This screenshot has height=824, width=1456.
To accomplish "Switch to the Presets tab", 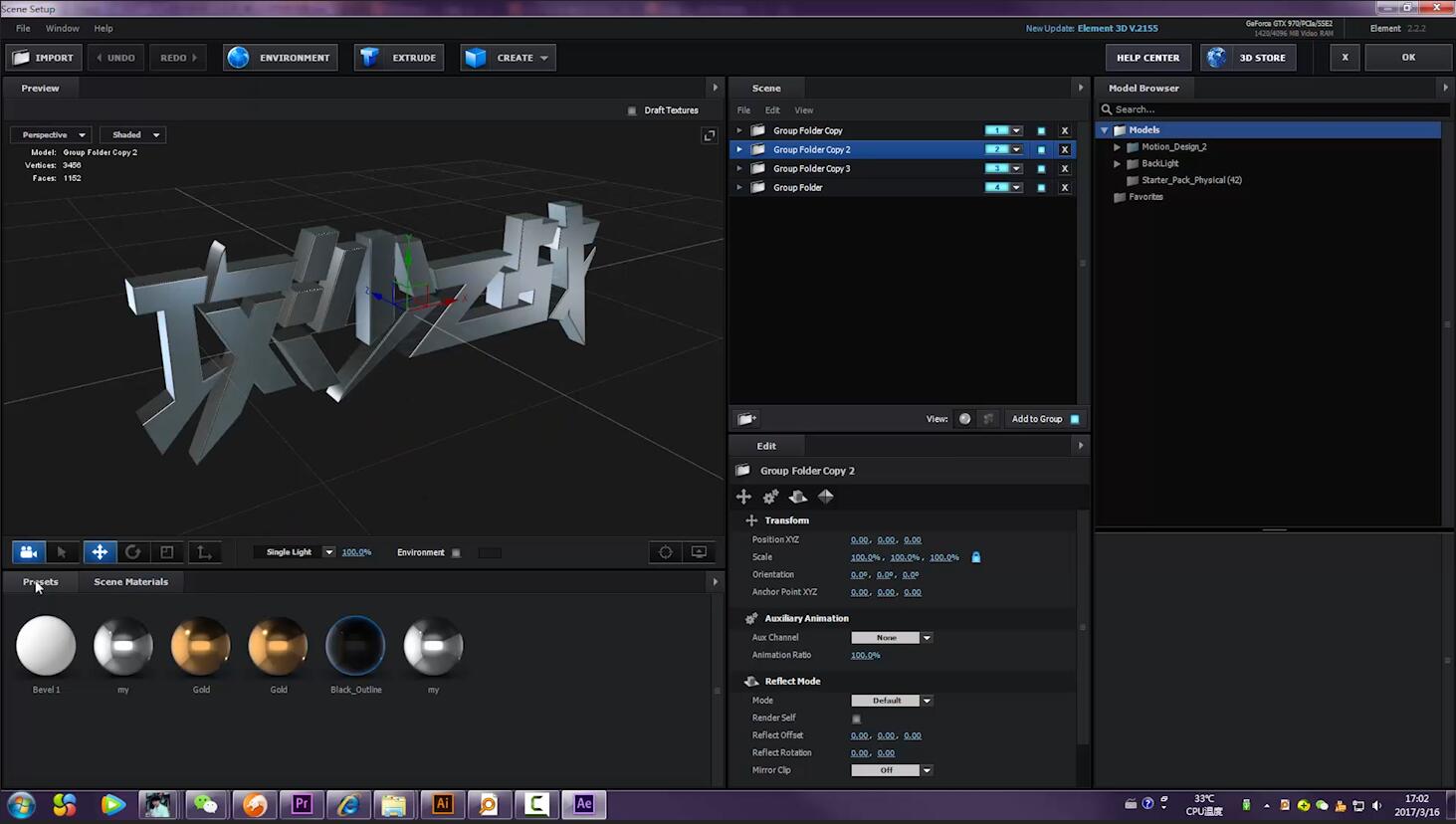I will [41, 582].
